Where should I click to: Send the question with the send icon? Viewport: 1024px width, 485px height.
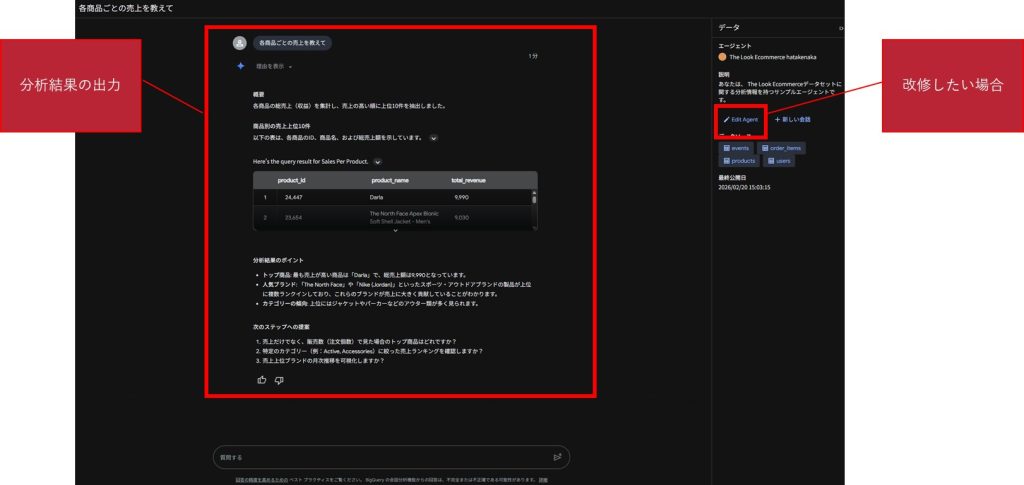557,458
